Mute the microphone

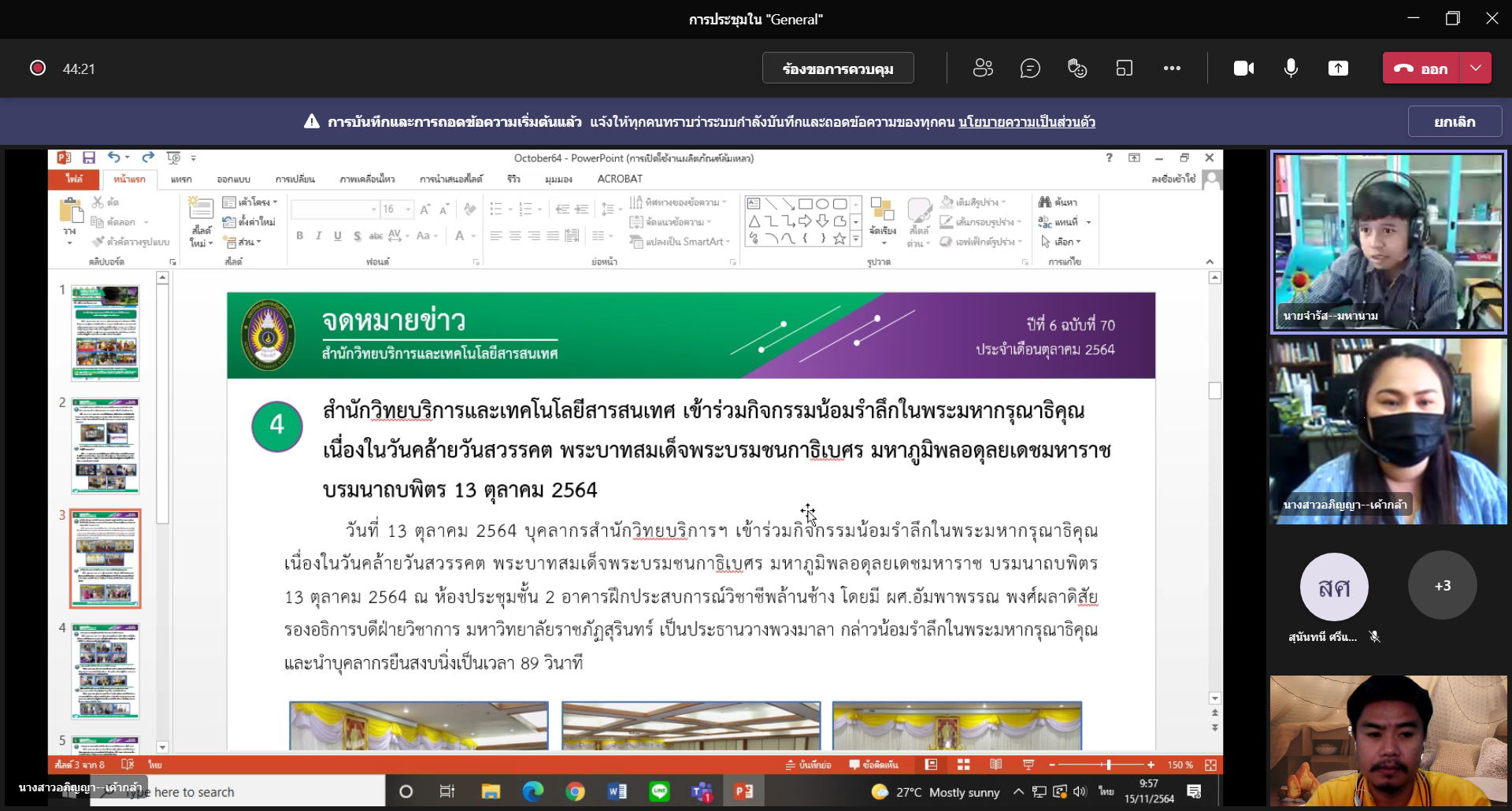1291,69
